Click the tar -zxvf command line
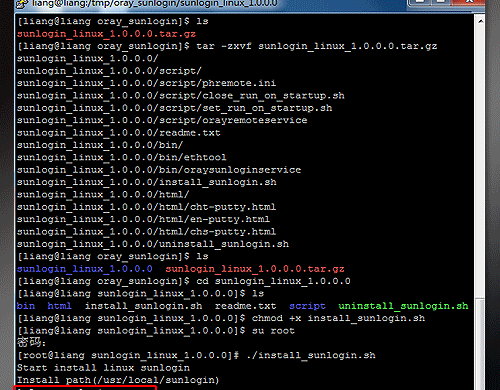 pos(227,46)
